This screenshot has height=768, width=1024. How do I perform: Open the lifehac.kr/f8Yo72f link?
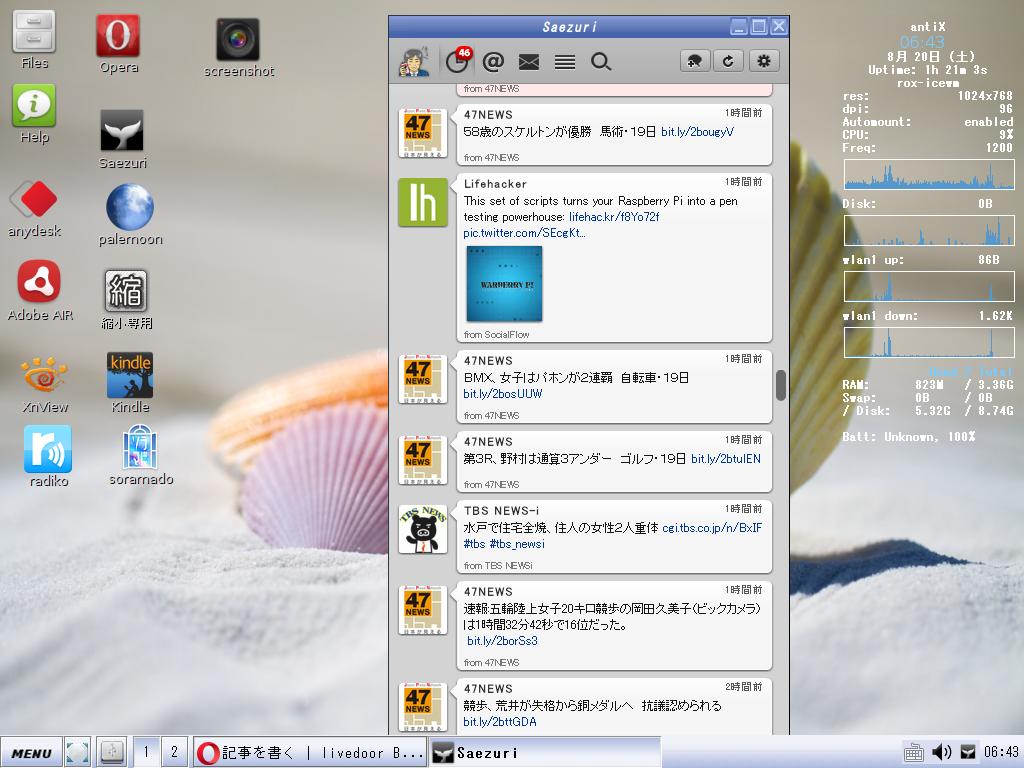pyautogui.click(x=614, y=217)
